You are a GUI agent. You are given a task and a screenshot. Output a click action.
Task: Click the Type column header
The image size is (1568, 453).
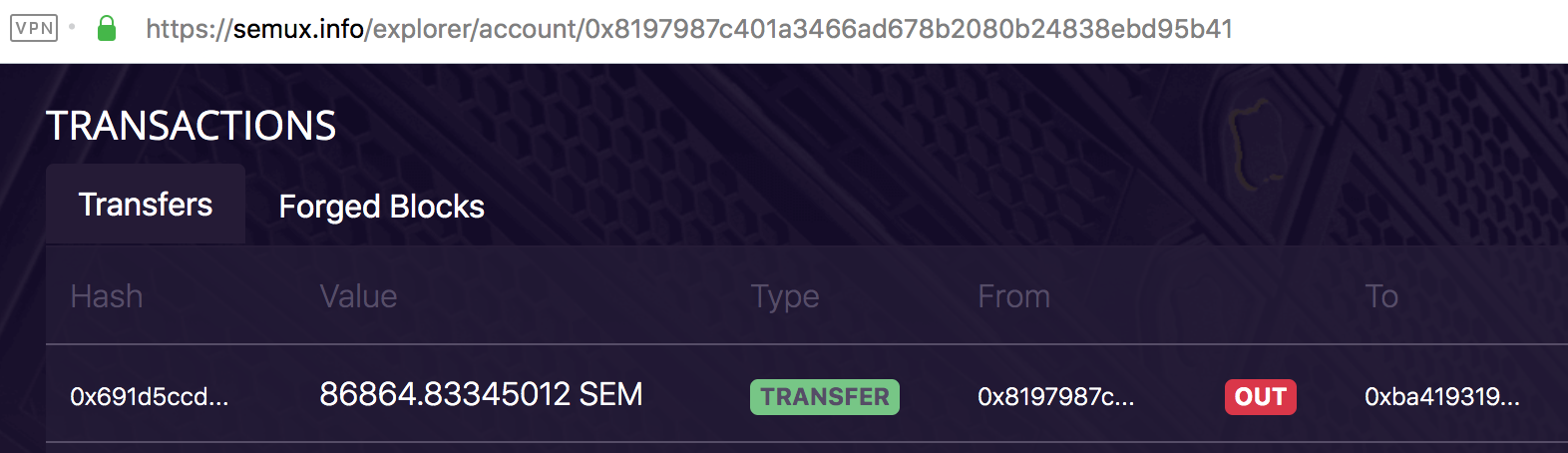pyautogui.click(x=785, y=296)
